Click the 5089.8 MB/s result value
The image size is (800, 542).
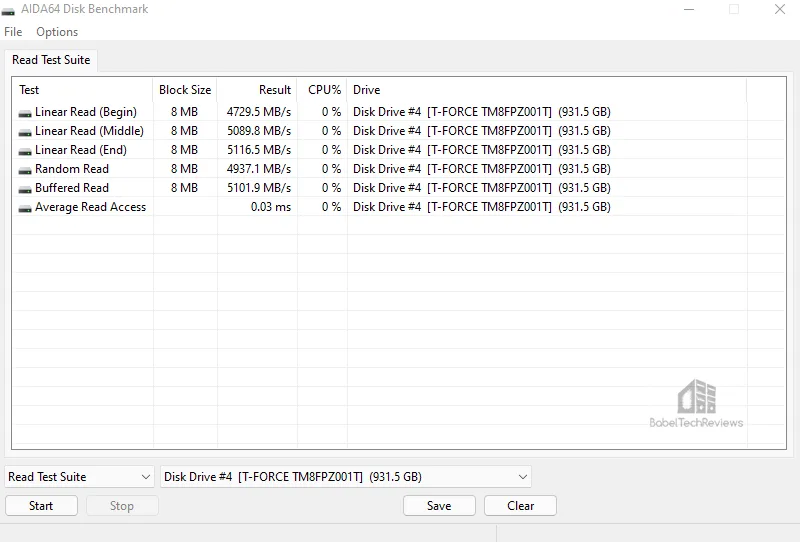[259, 131]
